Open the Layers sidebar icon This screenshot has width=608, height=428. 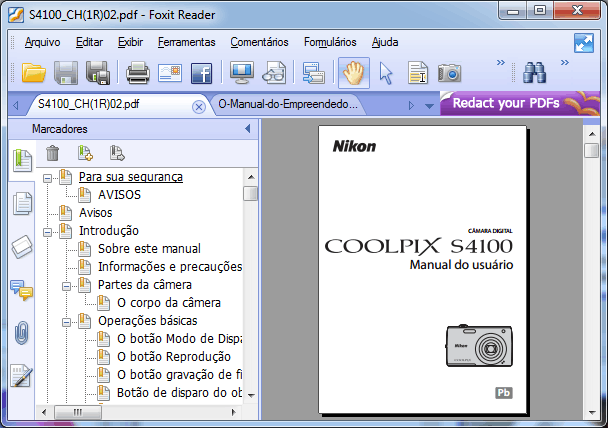click(22, 247)
